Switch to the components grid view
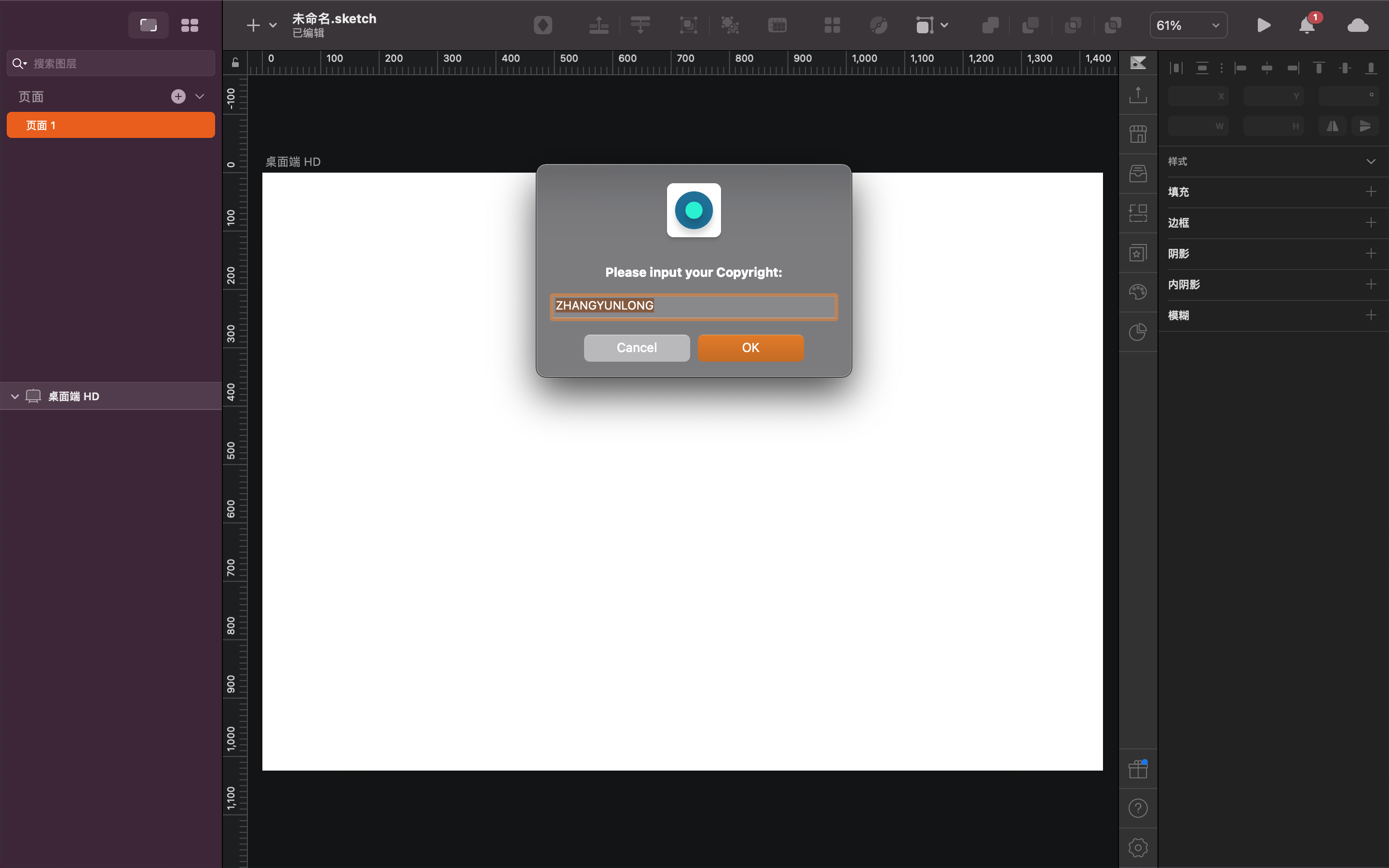The height and width of the screenshot is (868, 1389). click(x=190, y=25)
